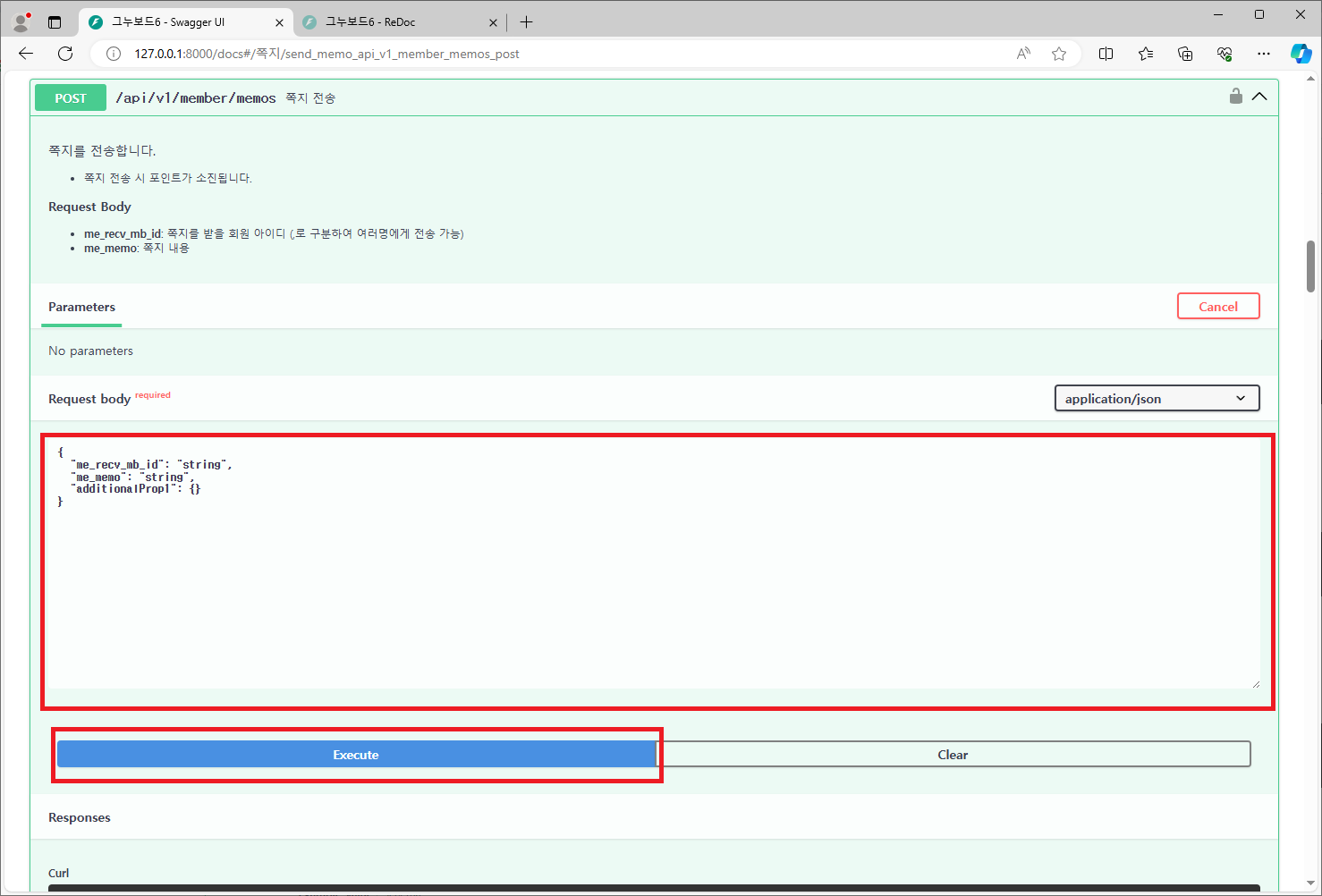Reload the current page
The width and height of the screenshot is (1322, 896).
pos(65,54)
